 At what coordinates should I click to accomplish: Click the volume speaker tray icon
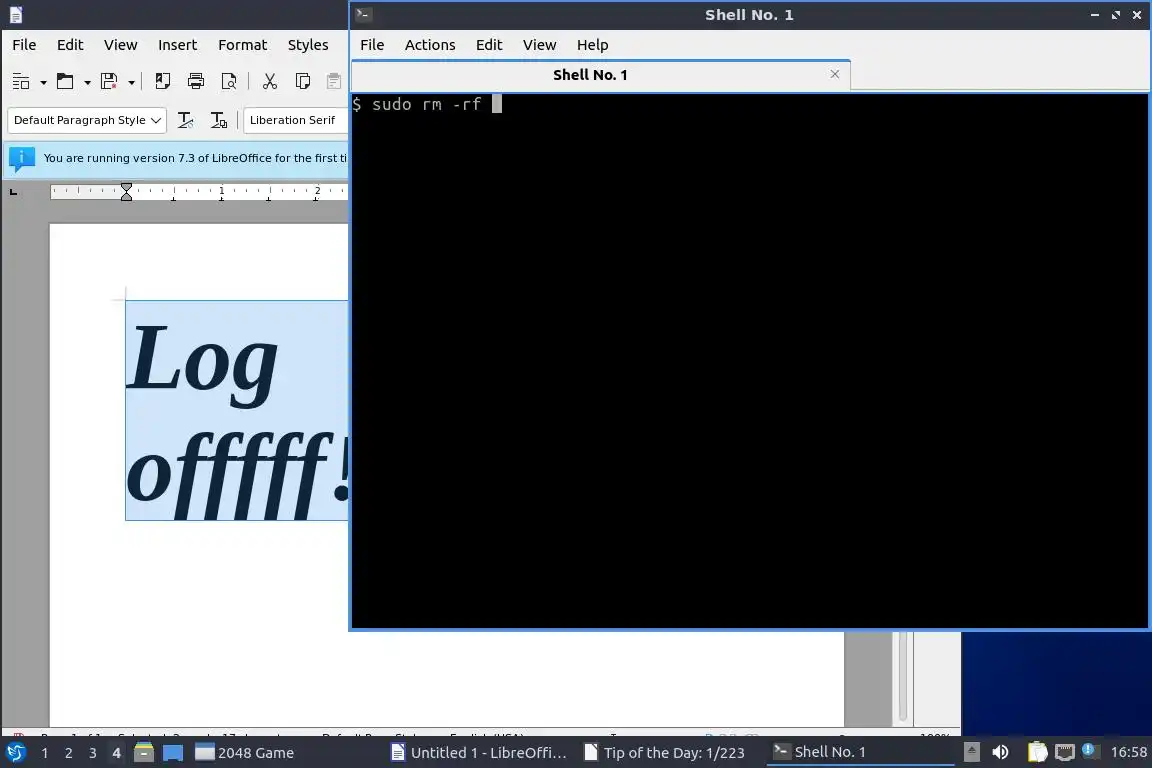pos(1000,752)
